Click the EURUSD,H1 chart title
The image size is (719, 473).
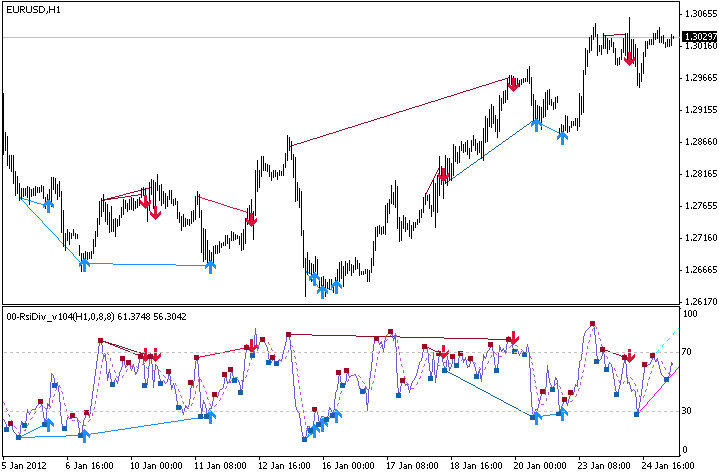coord(31,9)
